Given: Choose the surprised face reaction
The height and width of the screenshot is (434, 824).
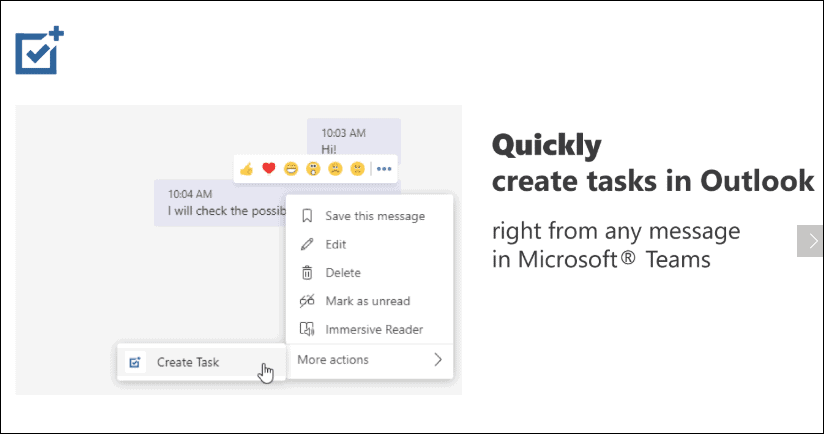Looking at the screenshot, I should tap(313, 169).
